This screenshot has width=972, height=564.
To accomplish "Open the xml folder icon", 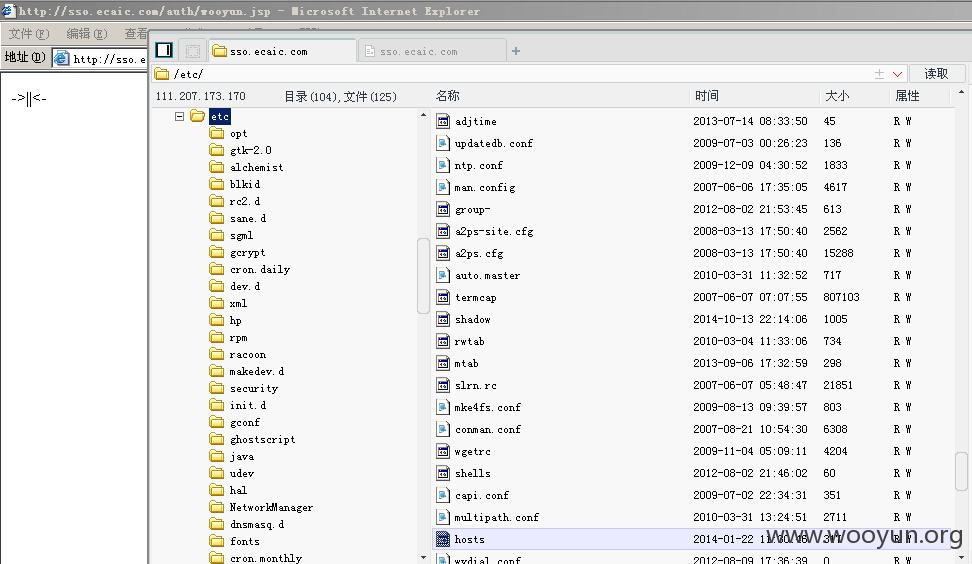I will (216, 303).
